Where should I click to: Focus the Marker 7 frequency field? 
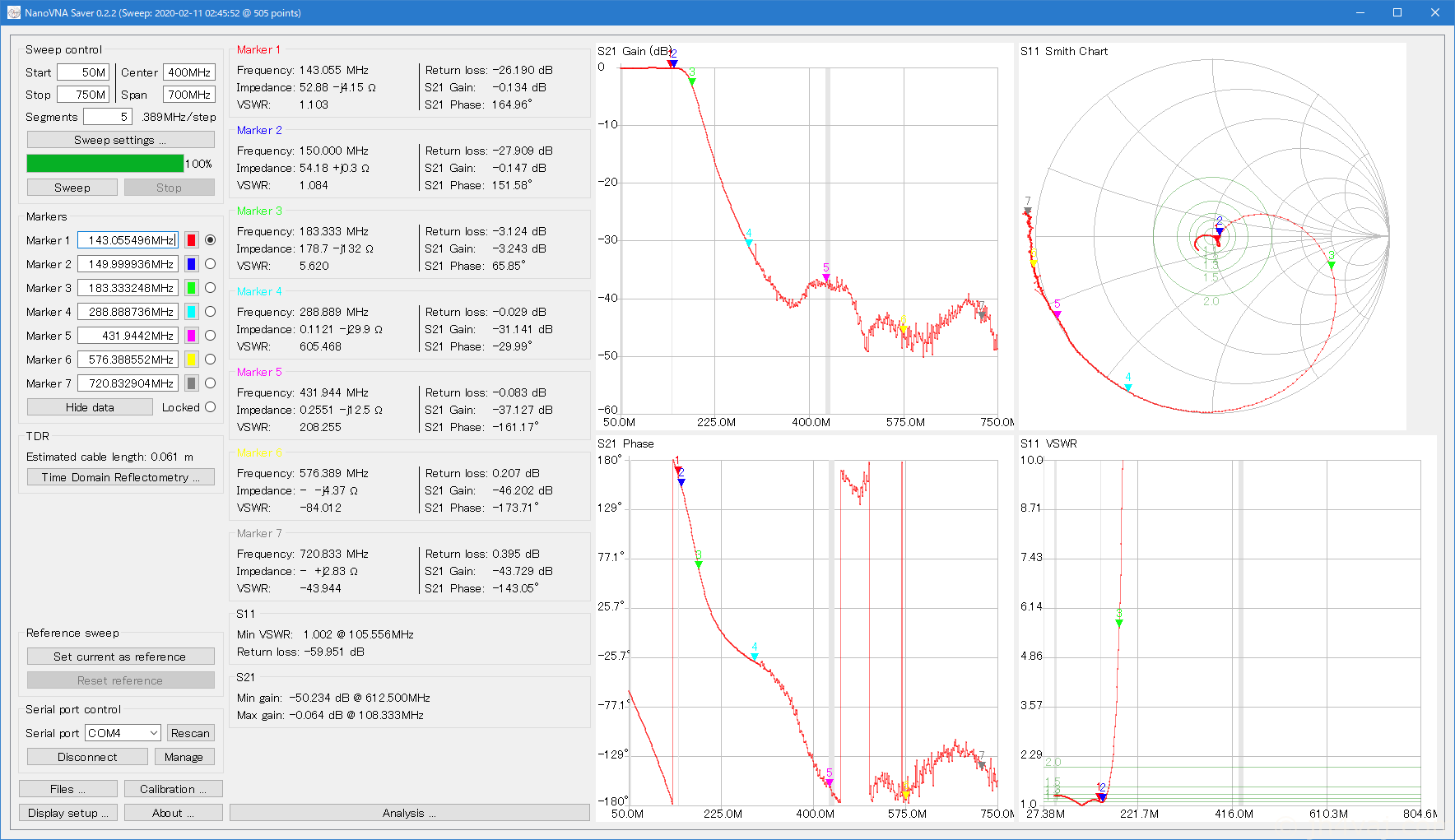128,383
